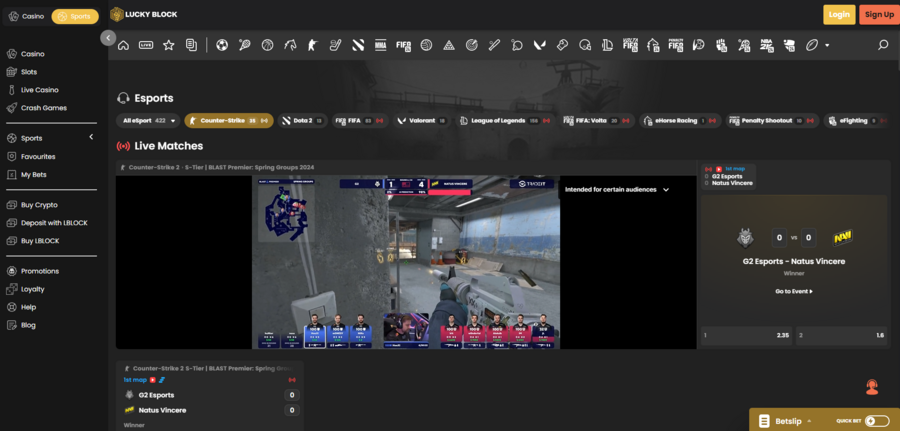Screen dimensions: 900x431
Task: Select FIFA: Volta esport tab
Action: 596,121
